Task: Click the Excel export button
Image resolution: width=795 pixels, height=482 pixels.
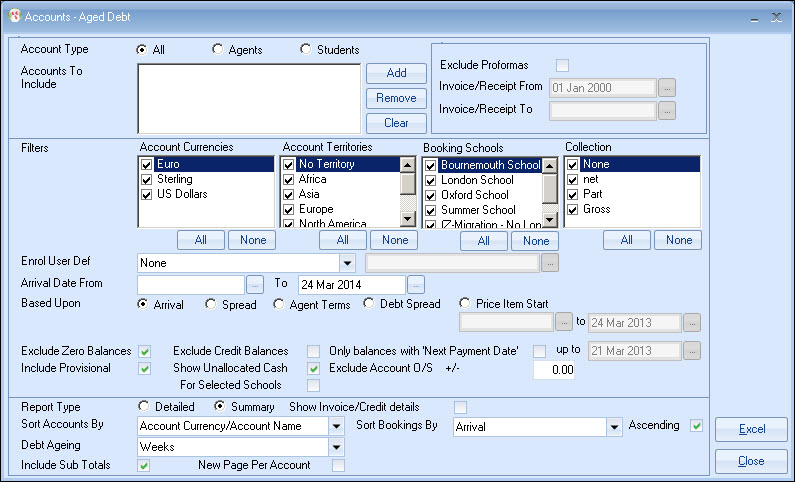Action: point(751,429)
